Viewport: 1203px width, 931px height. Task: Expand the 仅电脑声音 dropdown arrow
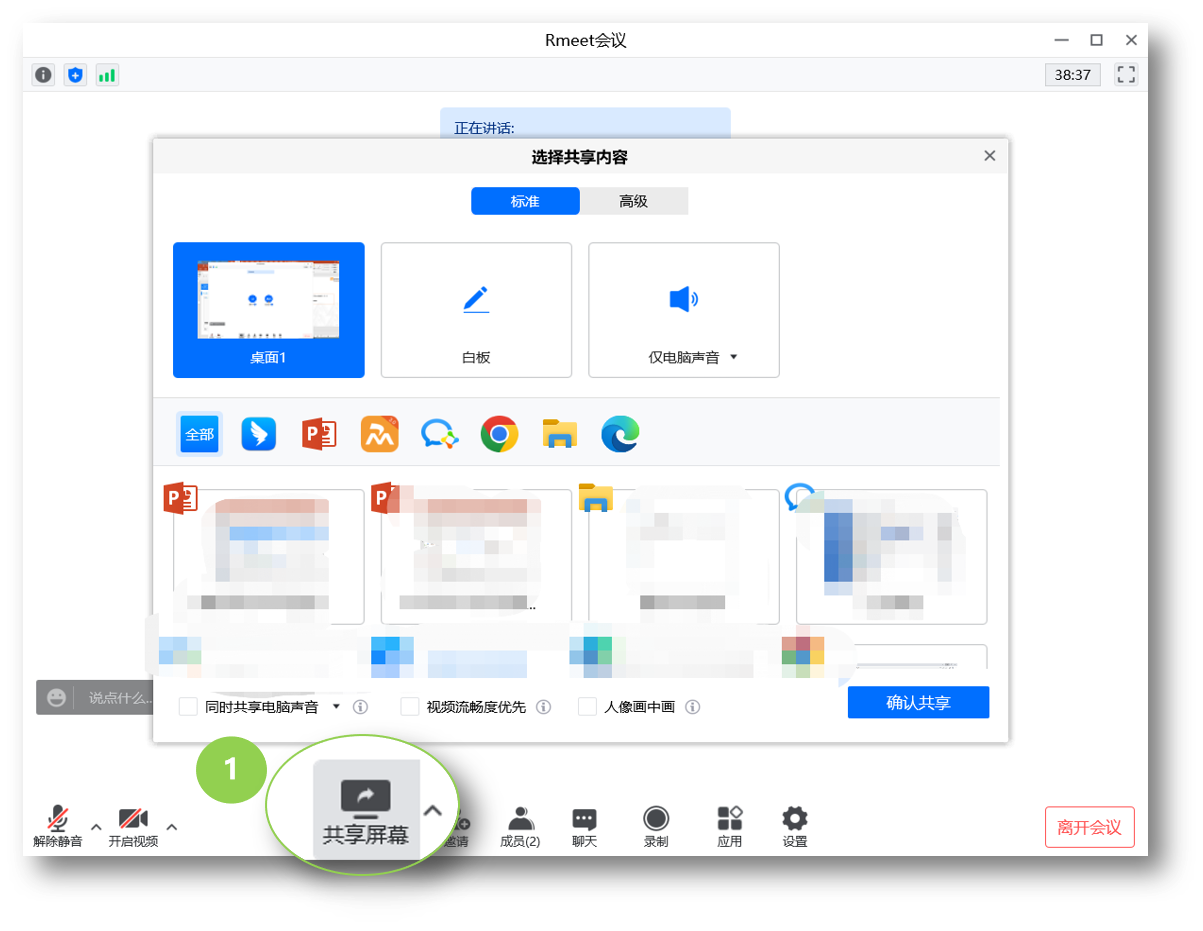(x=734, y=357)
